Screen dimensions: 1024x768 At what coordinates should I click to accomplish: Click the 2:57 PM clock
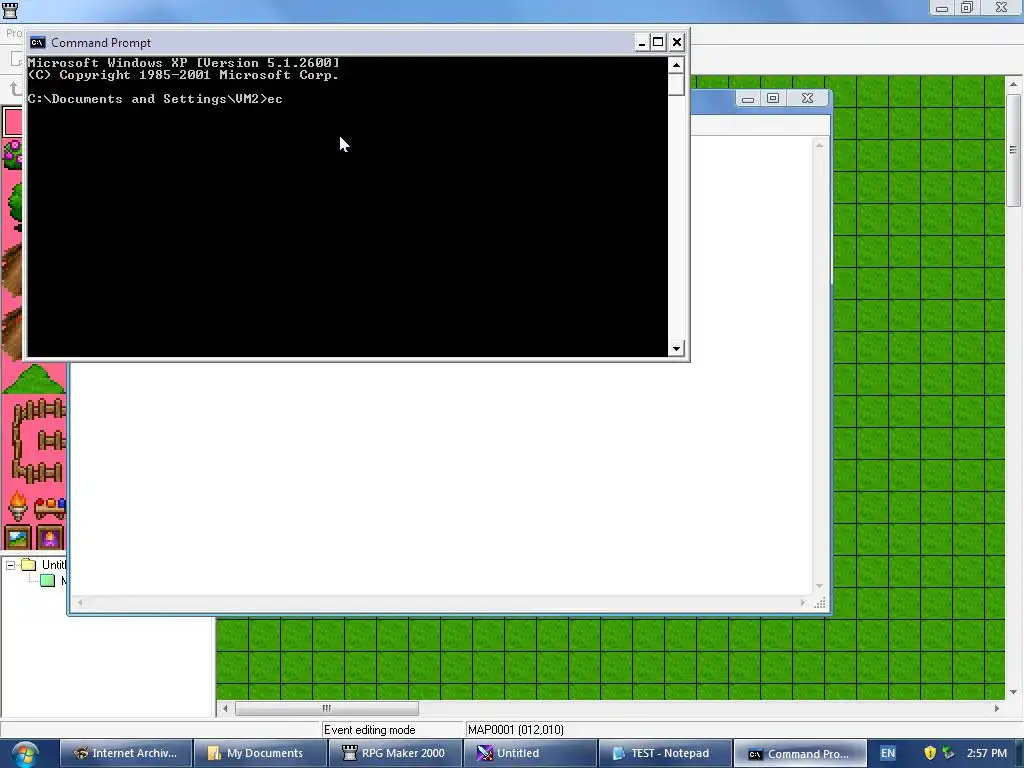pos(987,754)
